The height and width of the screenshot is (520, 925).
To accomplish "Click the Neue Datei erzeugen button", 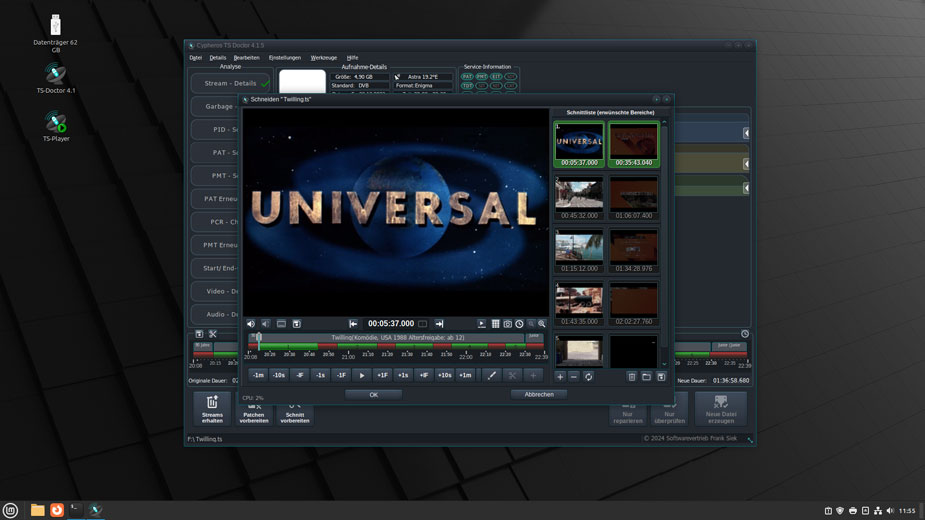I will pyautogui.click(x=720, y=408).
